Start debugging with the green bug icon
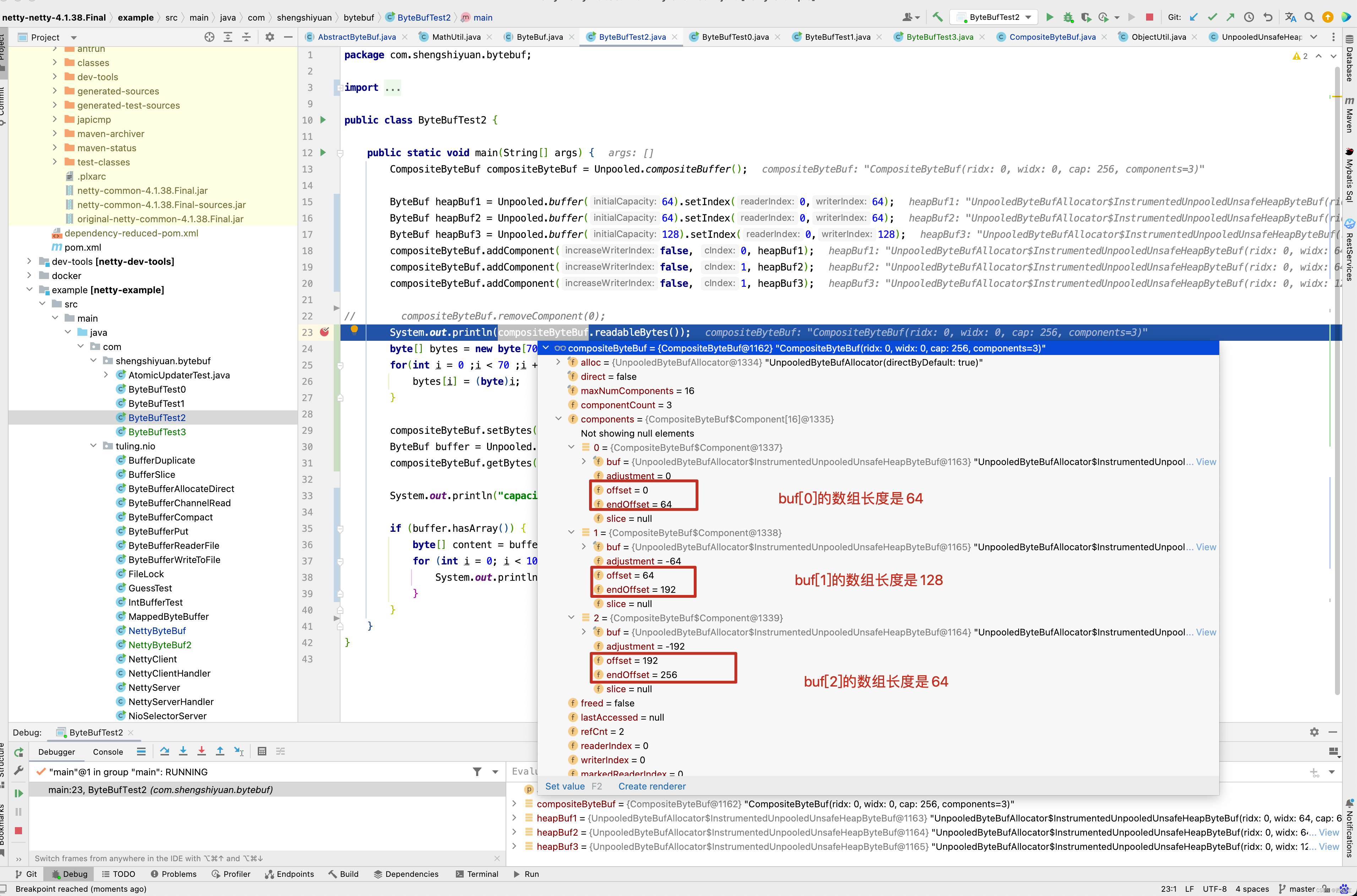The width and height of the screenshot is (1357, 896). click(x=1068, y=17)
